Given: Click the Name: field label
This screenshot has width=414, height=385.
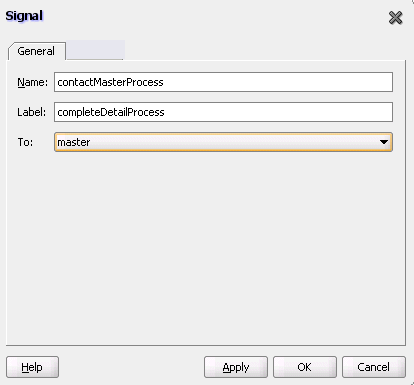Looking at the screenshot, I should click(x=33, y=82).
